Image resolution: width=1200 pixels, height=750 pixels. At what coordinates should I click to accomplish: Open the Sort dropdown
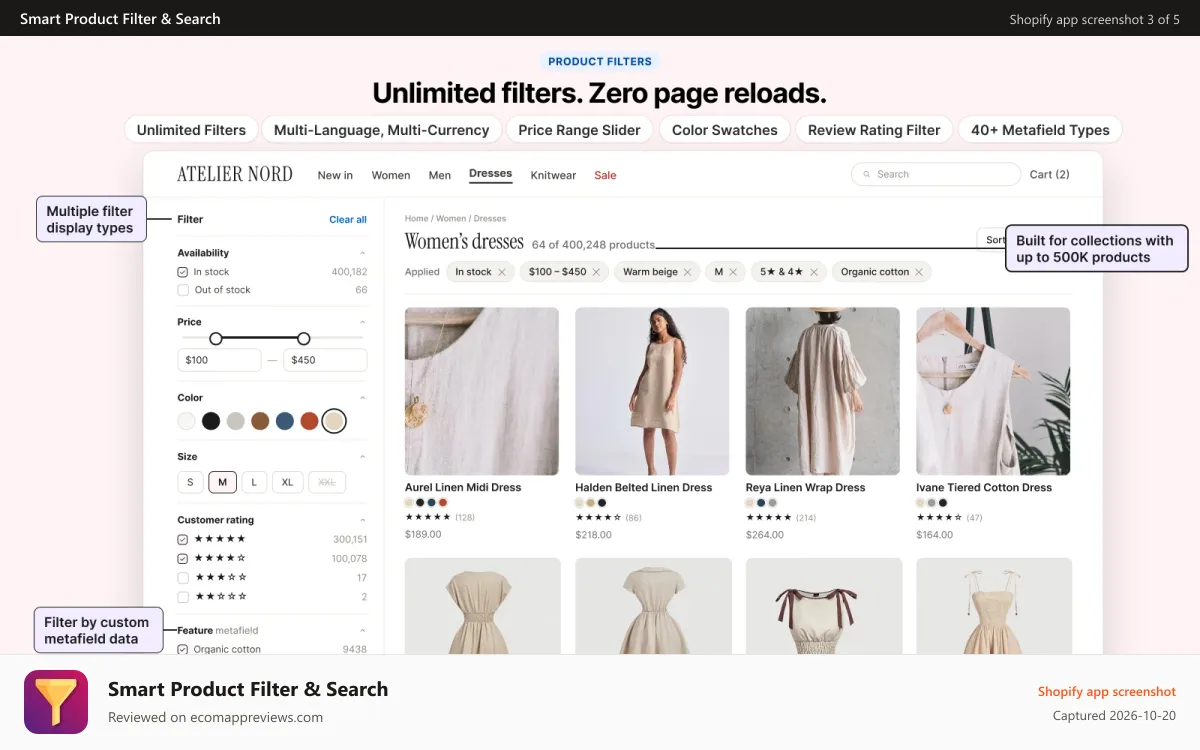pos(992,240)
